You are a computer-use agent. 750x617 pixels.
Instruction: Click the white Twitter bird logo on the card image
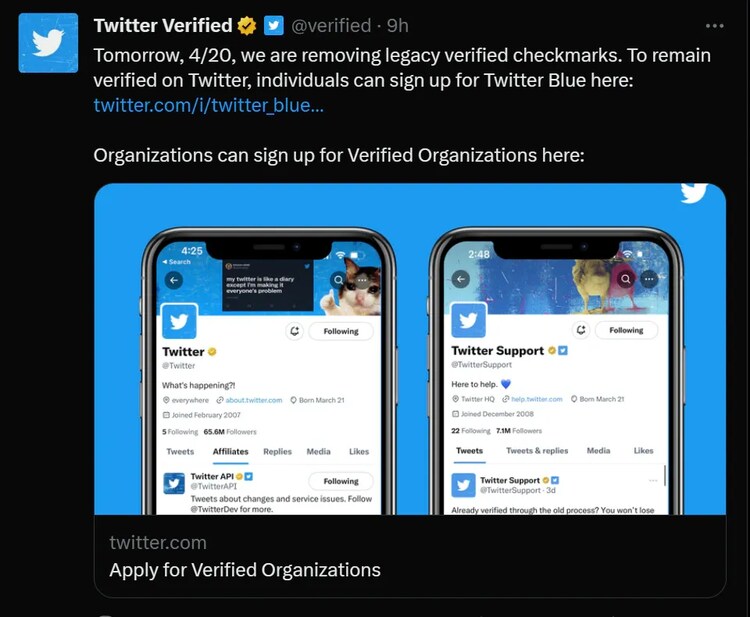click(x=694, y=192)
